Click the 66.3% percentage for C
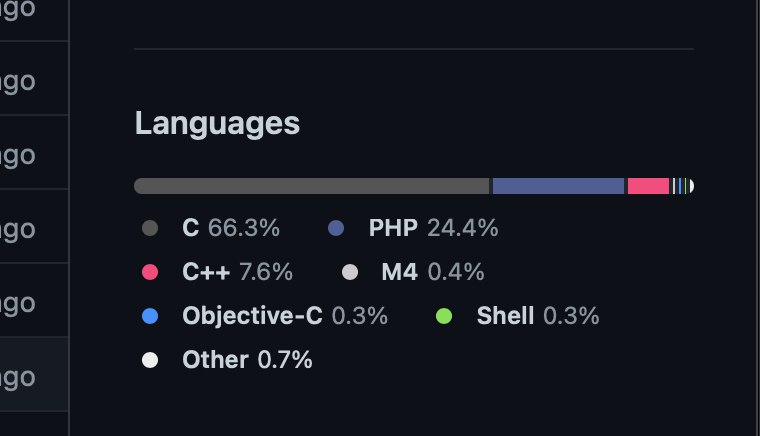760x436 pixels. (244, 228)
